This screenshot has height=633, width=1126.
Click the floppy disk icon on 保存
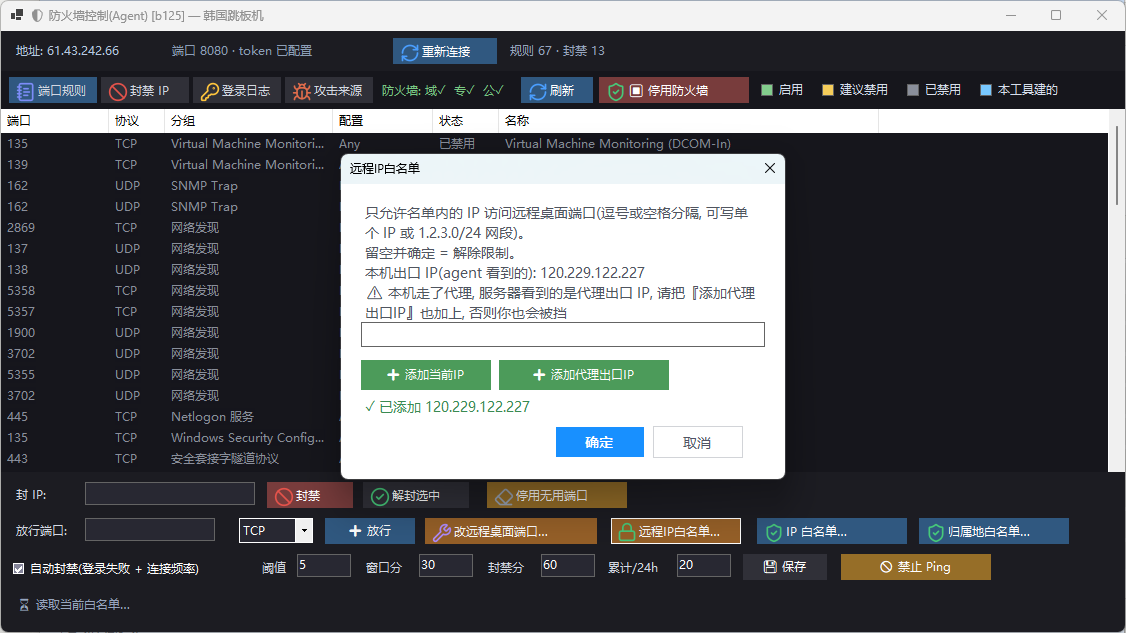coord(770,567)
